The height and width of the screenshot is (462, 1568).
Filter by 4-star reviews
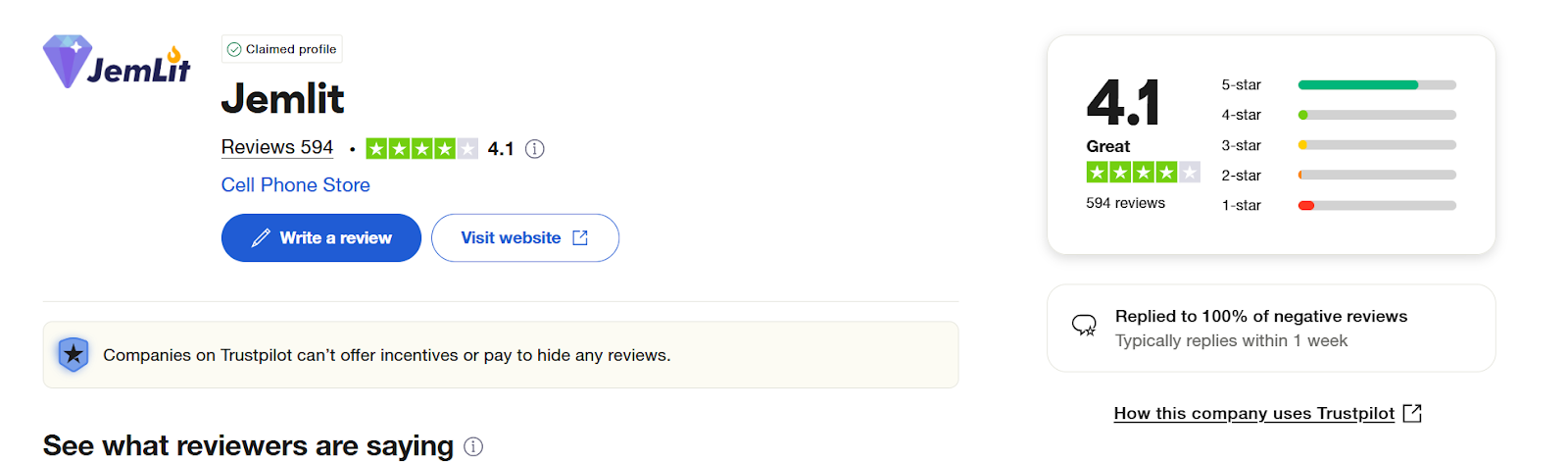tap(1339, 115)
